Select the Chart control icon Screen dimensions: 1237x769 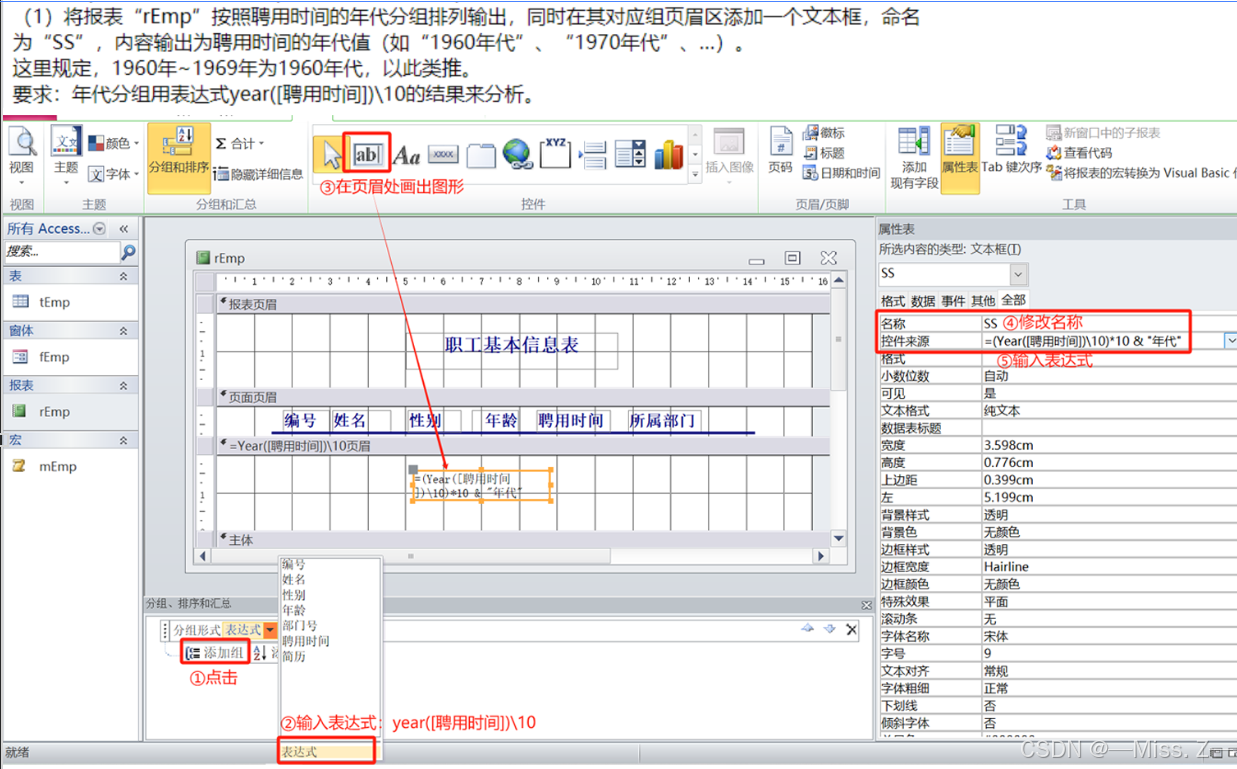668,154
